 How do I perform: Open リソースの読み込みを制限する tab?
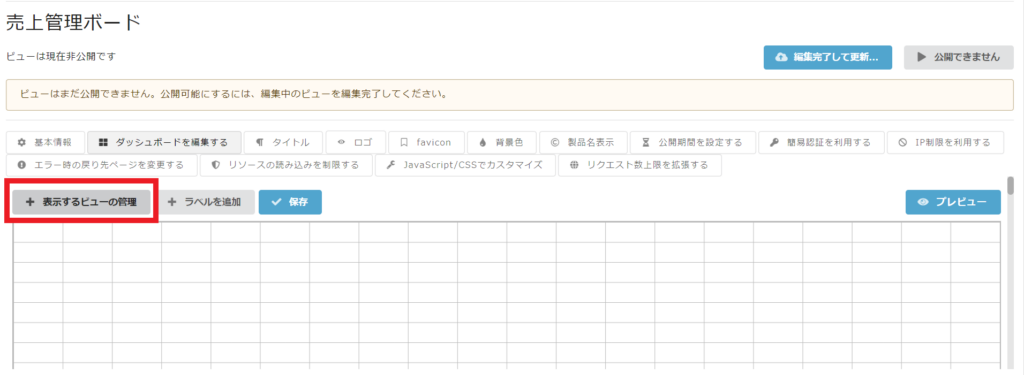tap(286, 165)
